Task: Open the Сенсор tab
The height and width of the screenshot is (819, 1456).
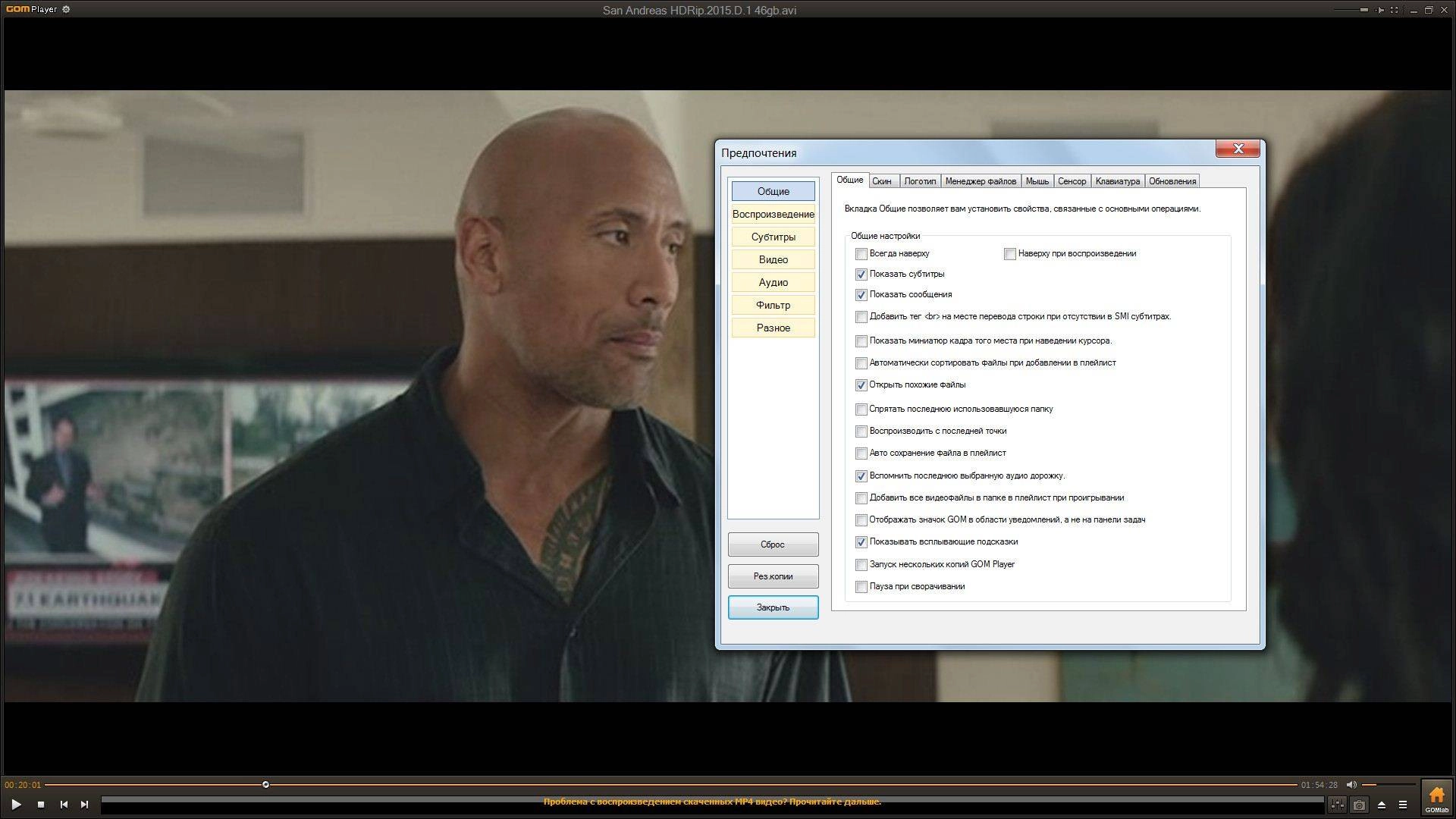Action: (1072, 181)
